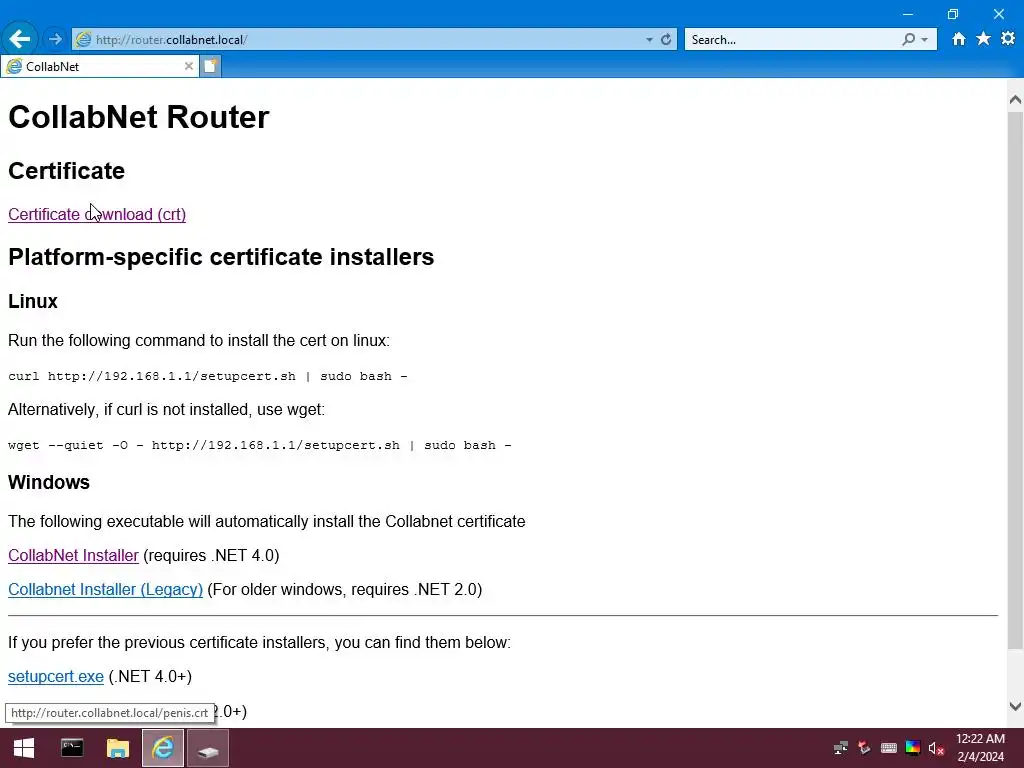The height and width of the screenshot is (768, 1024).
Task: Close the CollabNet tab
Action: point(189,66)
